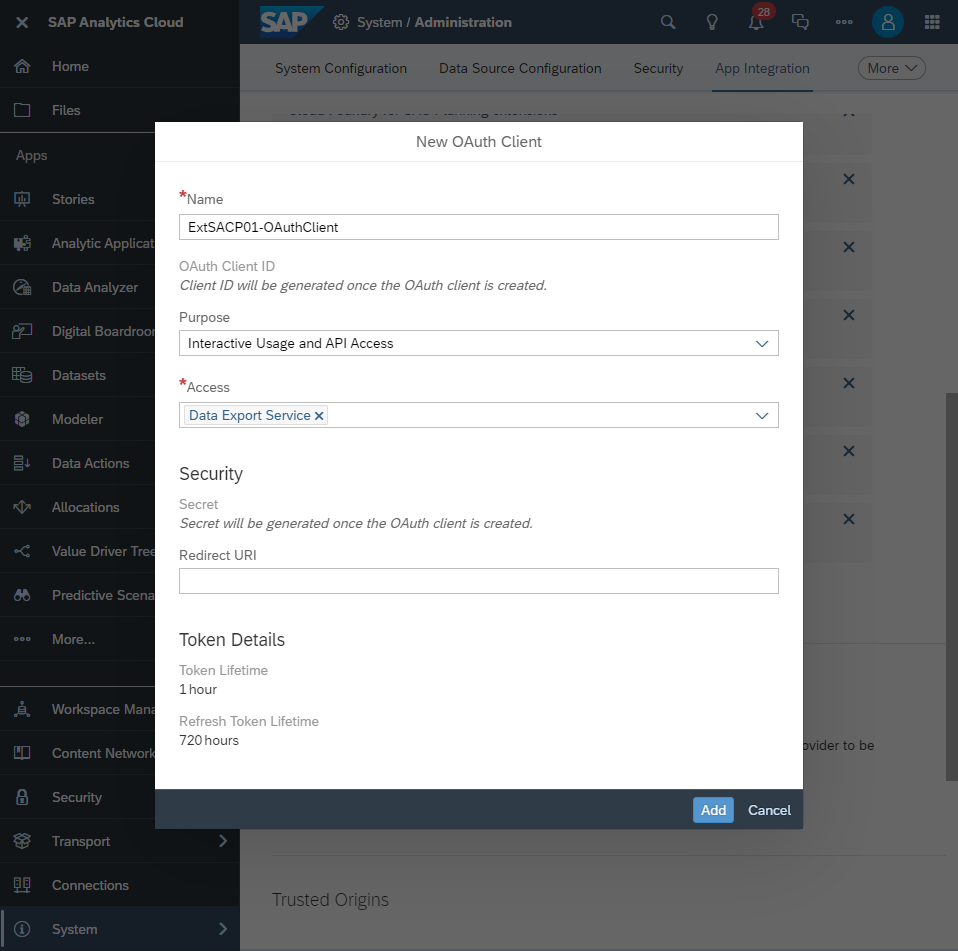Expand the Transport submenu chevron
Viewport: 958px width, 951px height.
tap(223, 841)
